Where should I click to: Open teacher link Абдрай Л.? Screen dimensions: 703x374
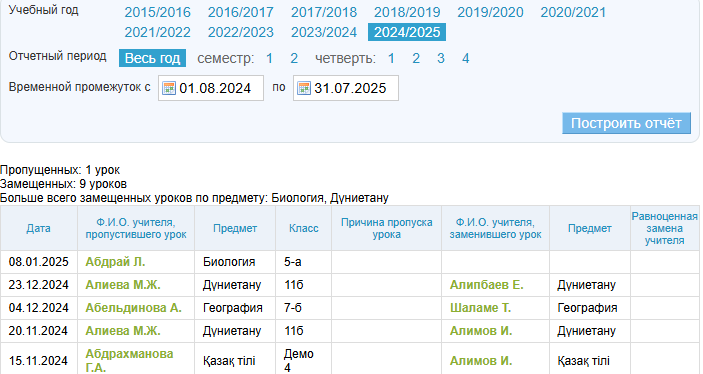[x=115, y=262]
